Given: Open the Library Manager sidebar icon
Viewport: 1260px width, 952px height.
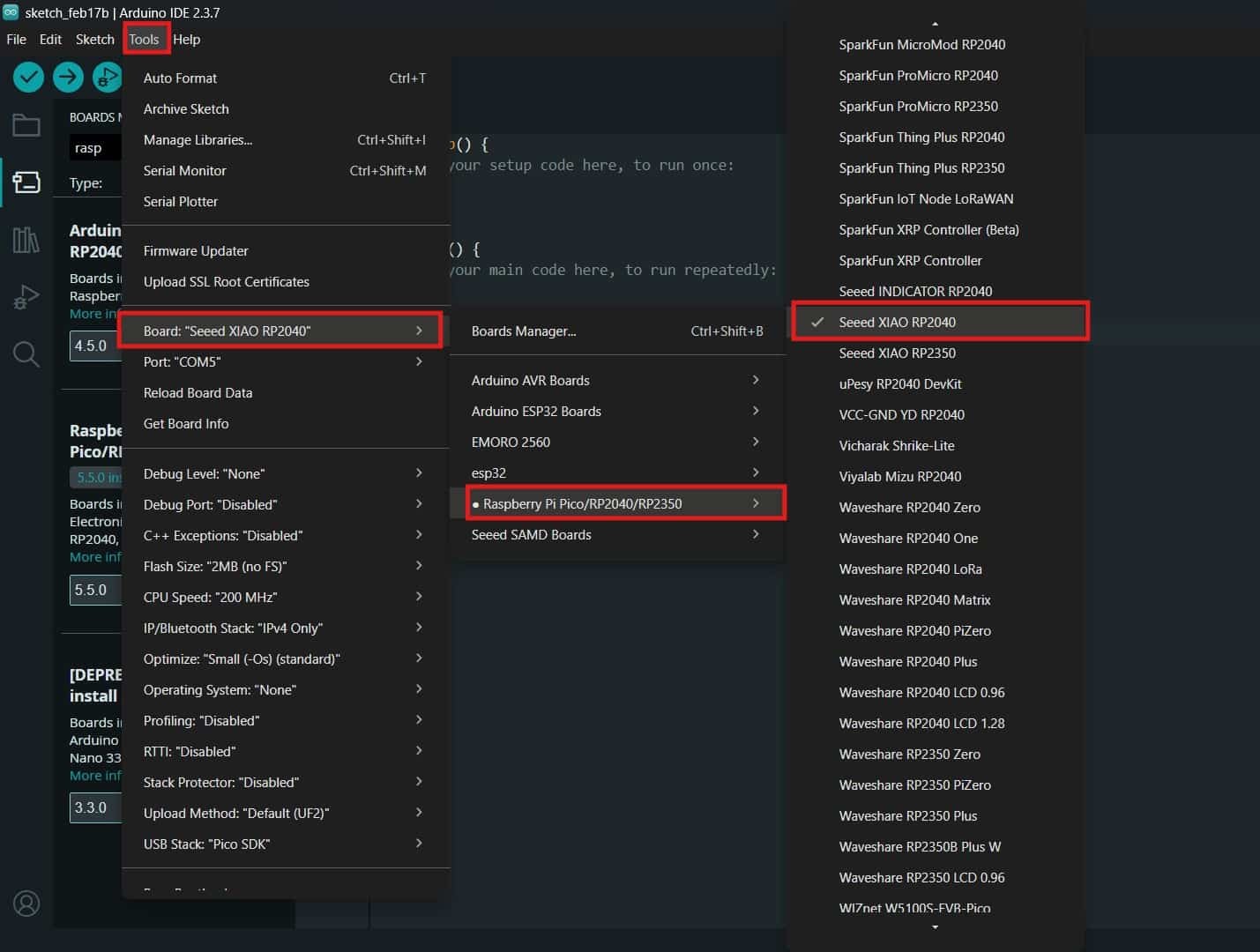Looking at the screenshot, I should 26,240.
